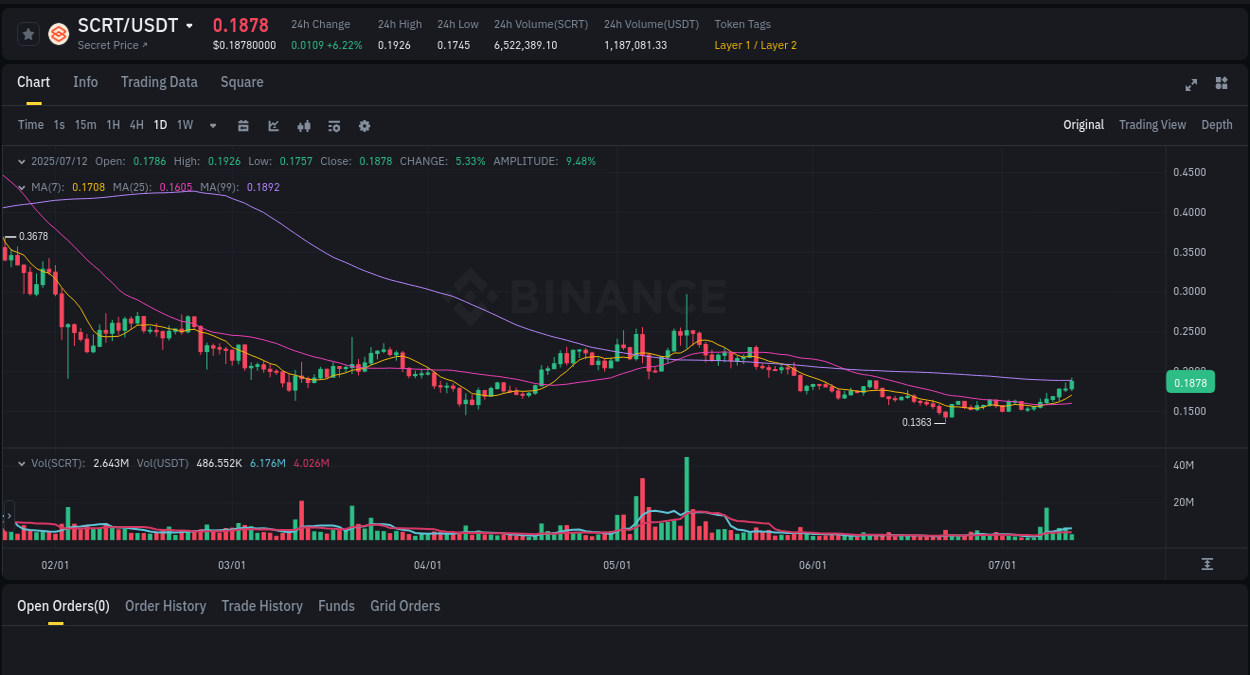Switch to the Trading Data tab
Screen dimensions: 1250x675
pyautogui.click(x=159, y=82)
